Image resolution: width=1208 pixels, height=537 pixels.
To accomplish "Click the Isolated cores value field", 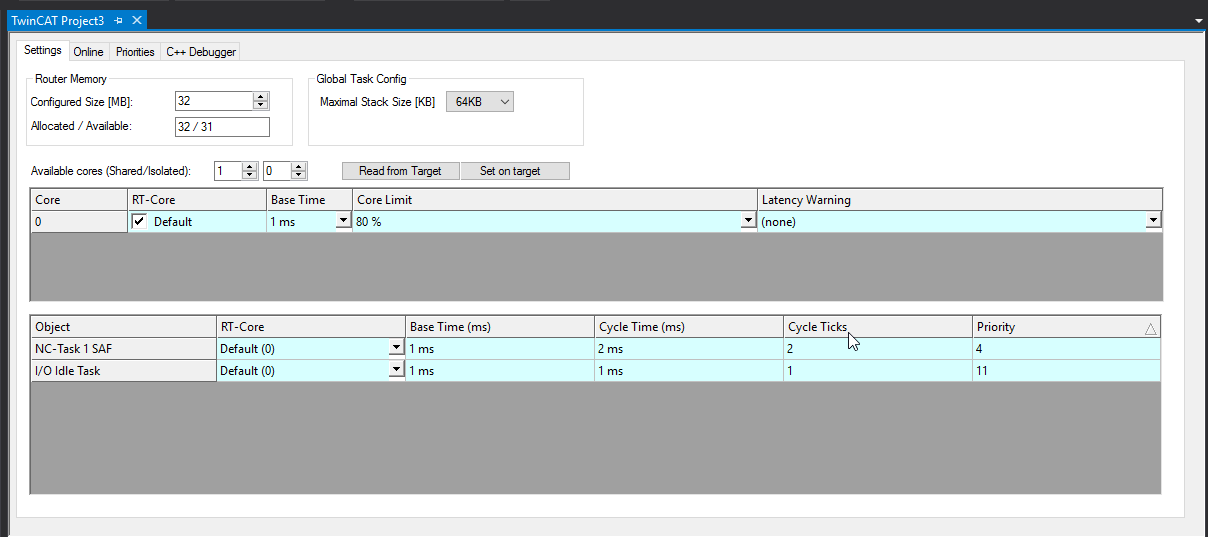I will tap(276, 171).
